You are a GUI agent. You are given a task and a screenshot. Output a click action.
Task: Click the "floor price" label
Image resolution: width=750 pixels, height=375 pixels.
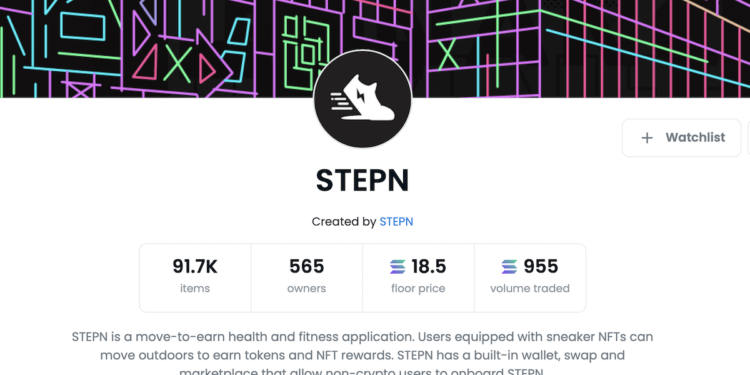coord(418,288)
